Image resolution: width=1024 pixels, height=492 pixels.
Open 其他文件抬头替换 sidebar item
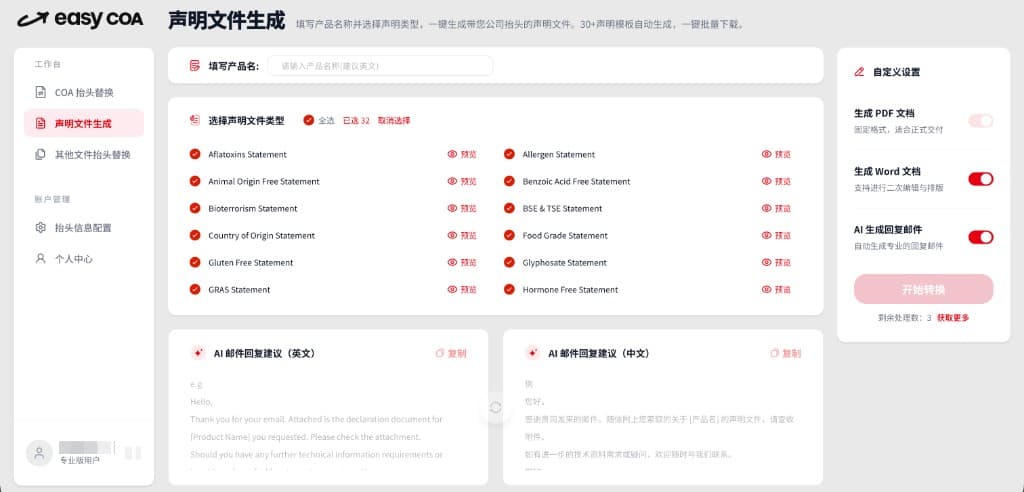coord(84,155)
